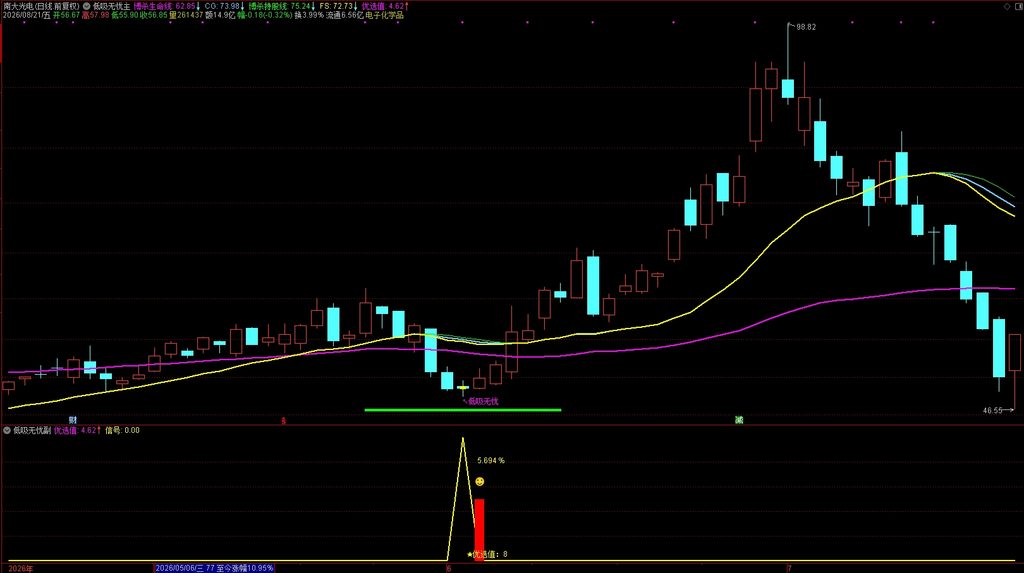Click the red signal bar in the sub-chart
This screenshot has height=573, width=1024.
pos(479,530)
